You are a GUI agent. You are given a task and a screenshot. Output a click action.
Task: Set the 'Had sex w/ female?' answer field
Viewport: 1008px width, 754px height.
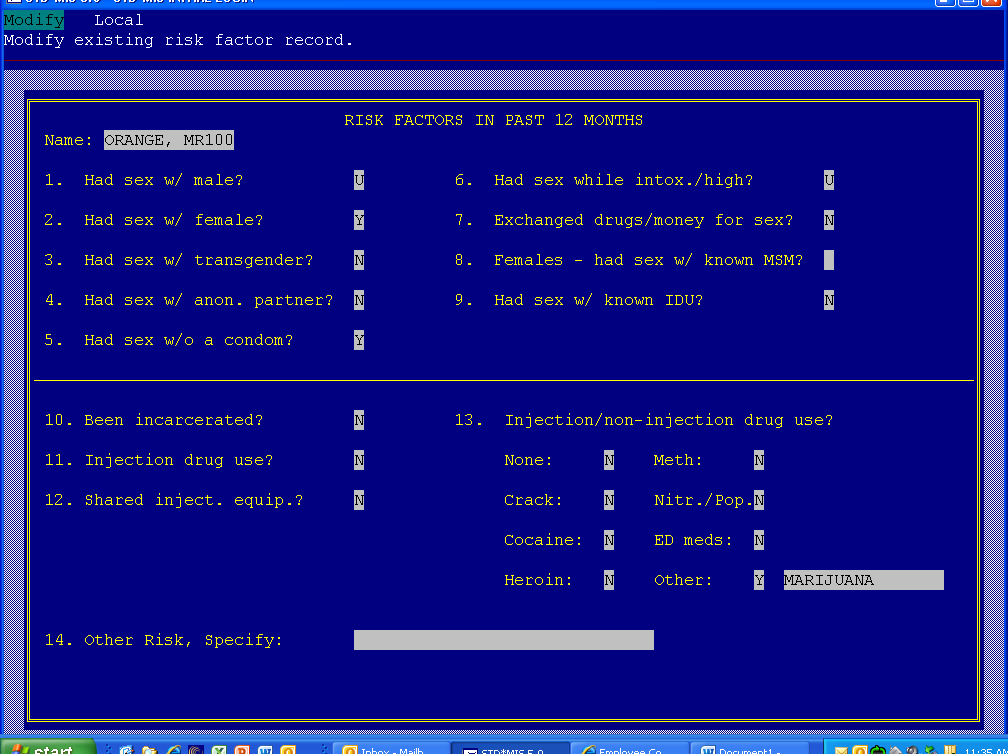pos(359,220)
